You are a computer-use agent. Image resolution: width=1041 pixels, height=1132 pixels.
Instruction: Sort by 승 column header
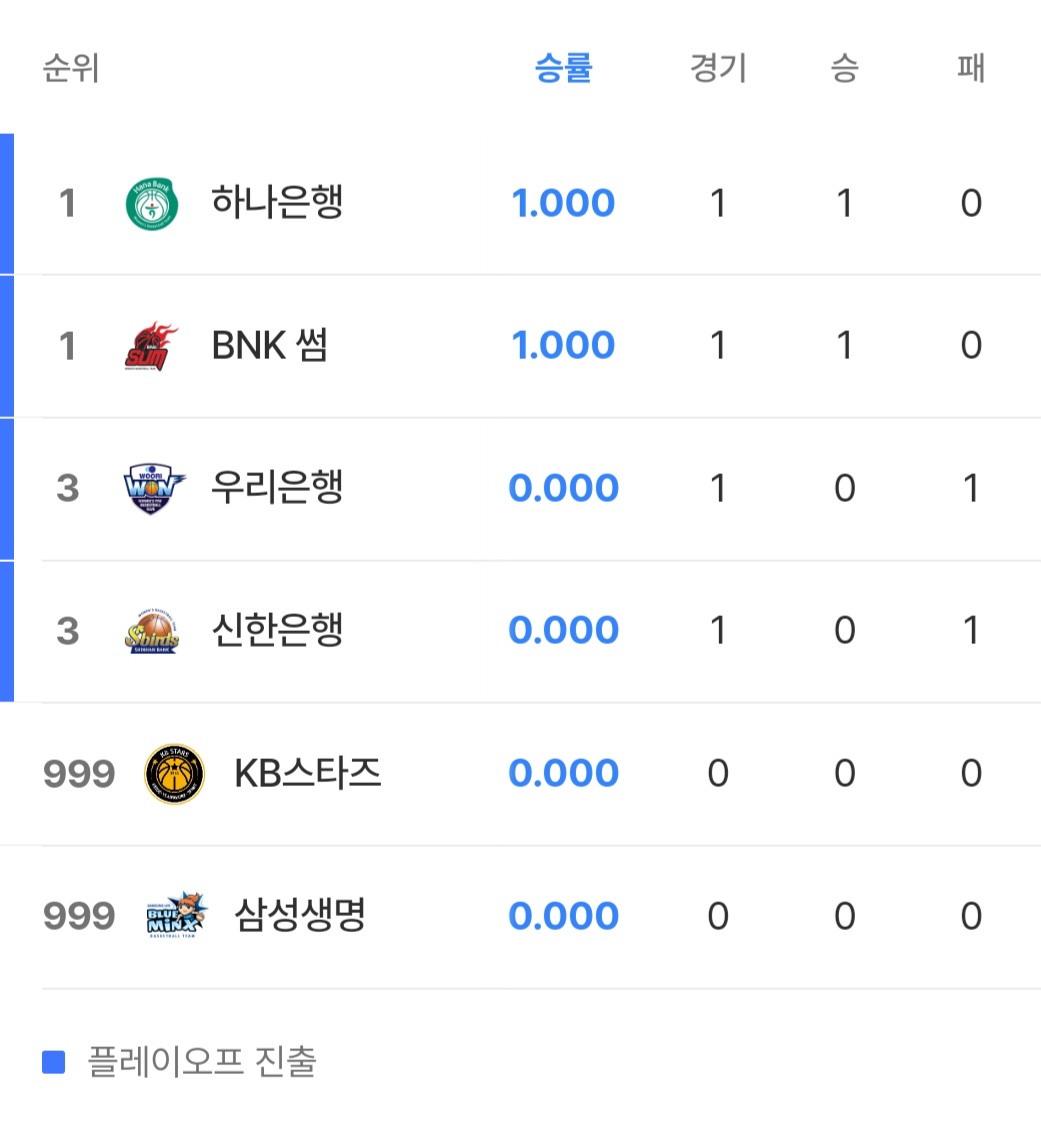(x=844, y=69)
